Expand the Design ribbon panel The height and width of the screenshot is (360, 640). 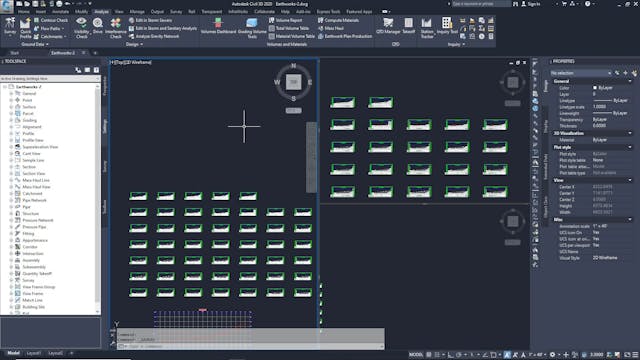tap(134, 44)
